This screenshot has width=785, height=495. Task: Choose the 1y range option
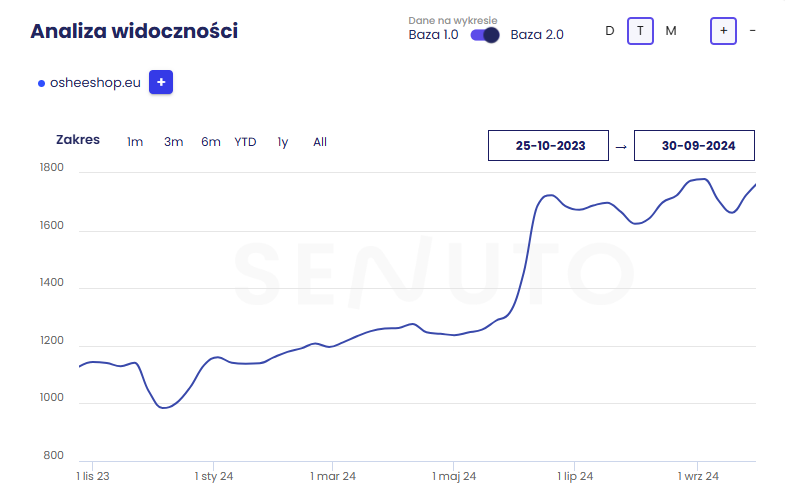(283, 142)
